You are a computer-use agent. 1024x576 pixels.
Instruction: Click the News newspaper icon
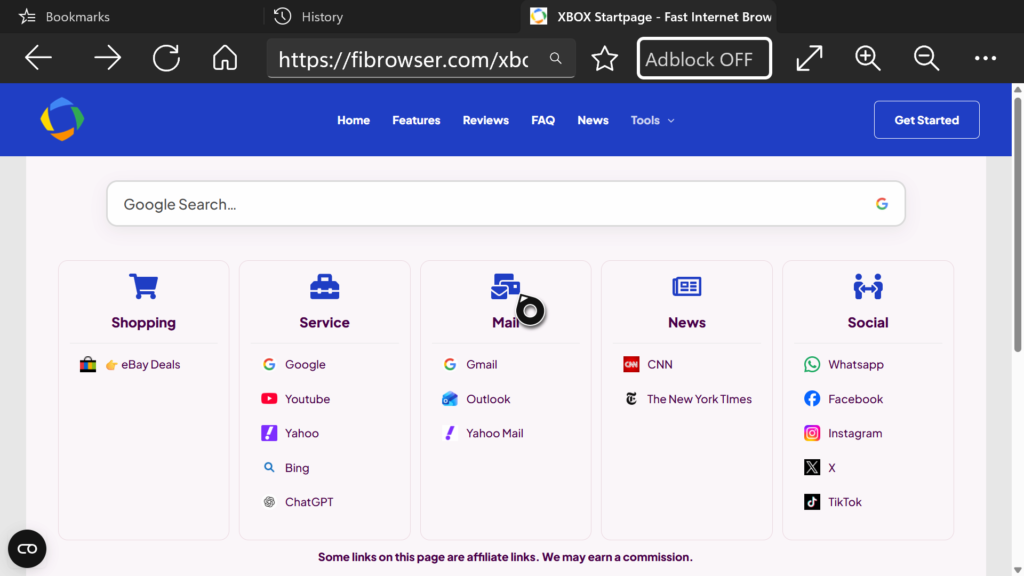[686, 286]
